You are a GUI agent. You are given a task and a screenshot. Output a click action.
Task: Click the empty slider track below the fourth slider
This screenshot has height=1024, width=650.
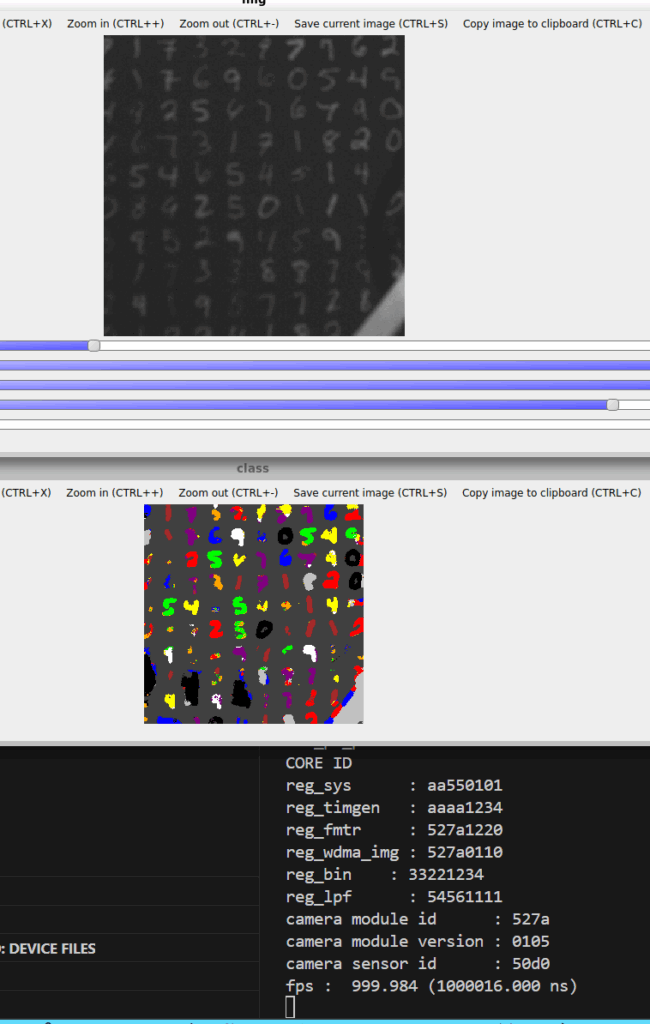pyautogui.click(x=325, y=424)
